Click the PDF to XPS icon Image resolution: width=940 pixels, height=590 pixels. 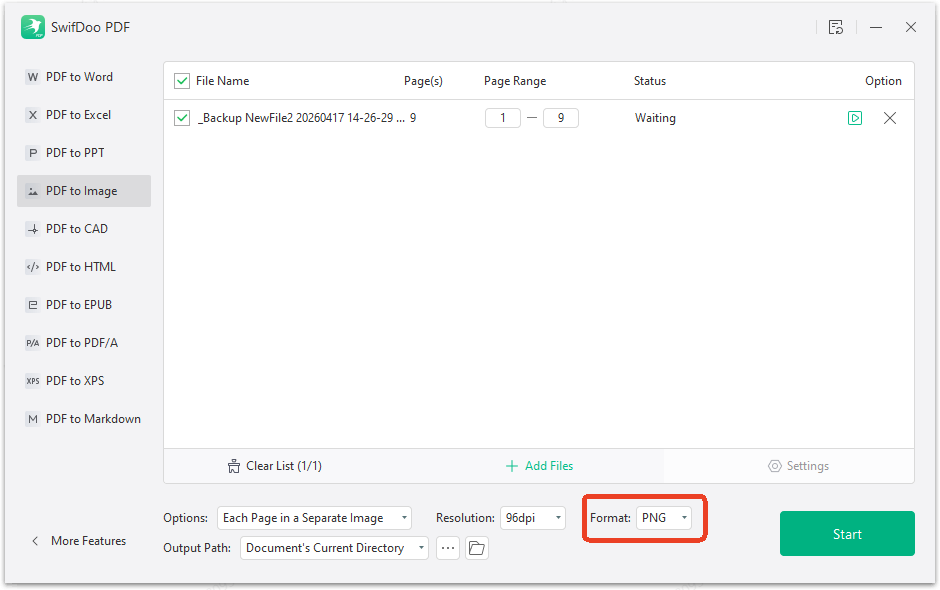[33, 381]
